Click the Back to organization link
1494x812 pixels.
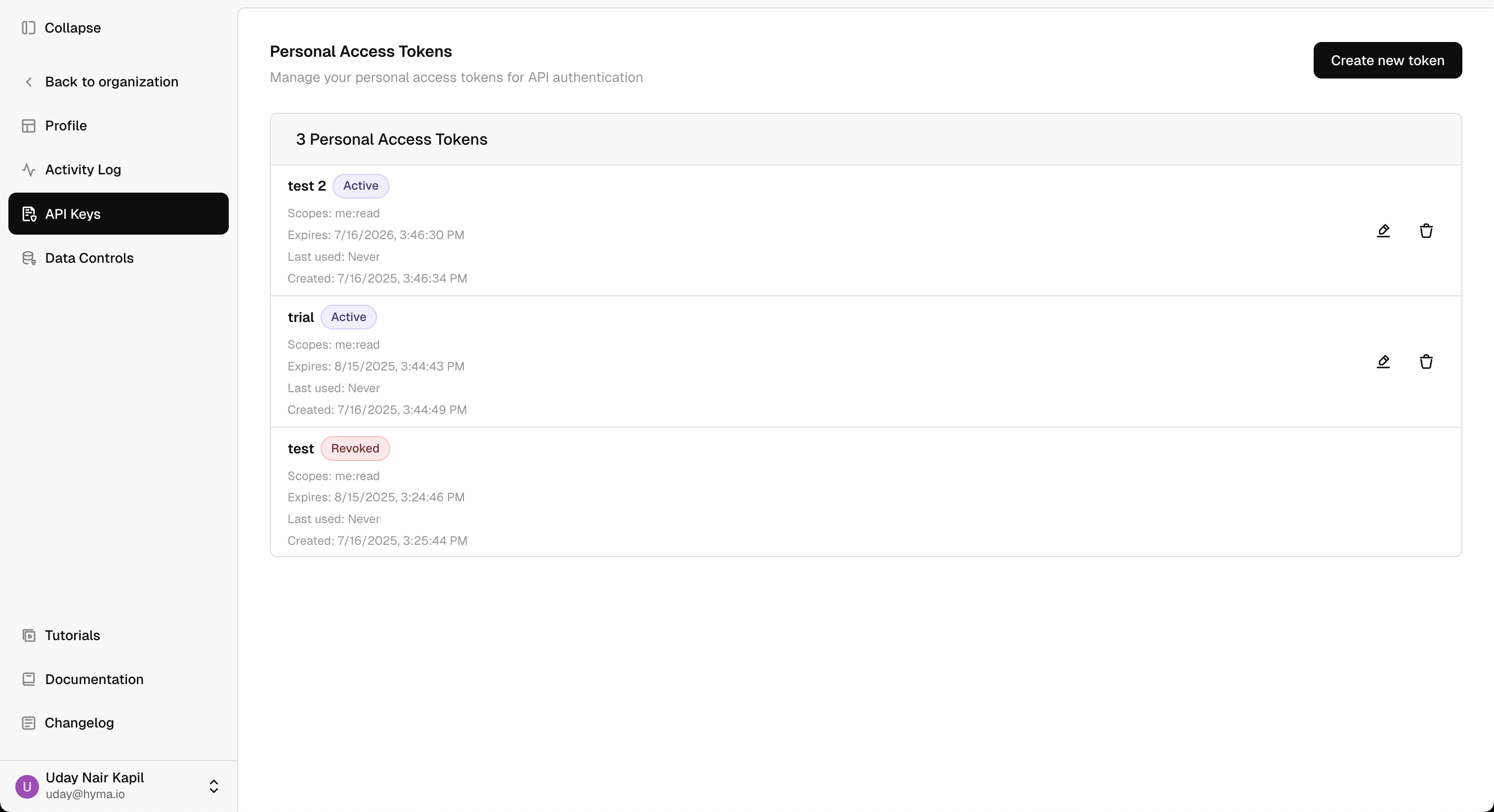pyautogui.click(x=111, y=82)
